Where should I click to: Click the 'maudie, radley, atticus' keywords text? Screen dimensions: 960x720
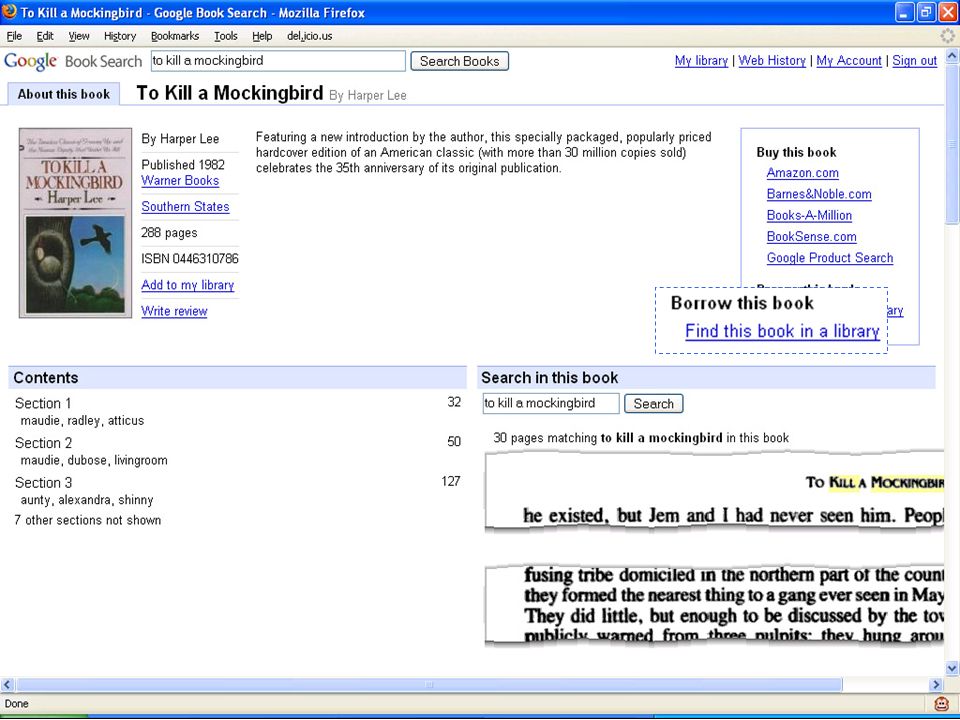[82, 421]
